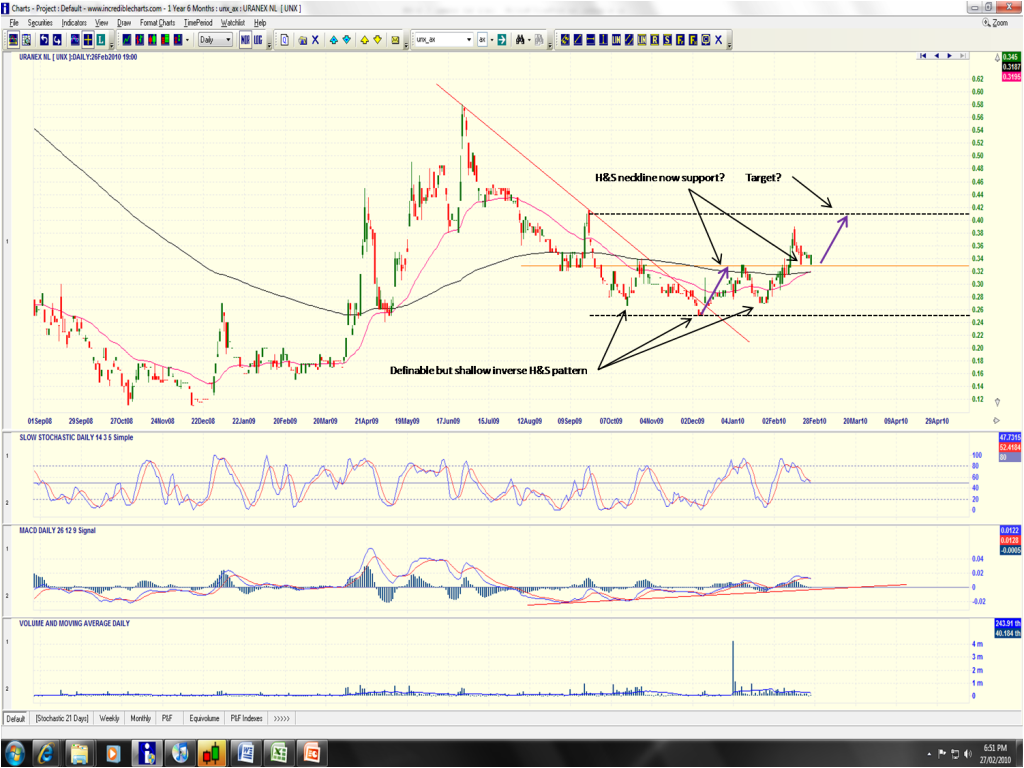Click the redo arrow toolbar icon
Viewport: 1024px width, 768px height.
point(57,40)
